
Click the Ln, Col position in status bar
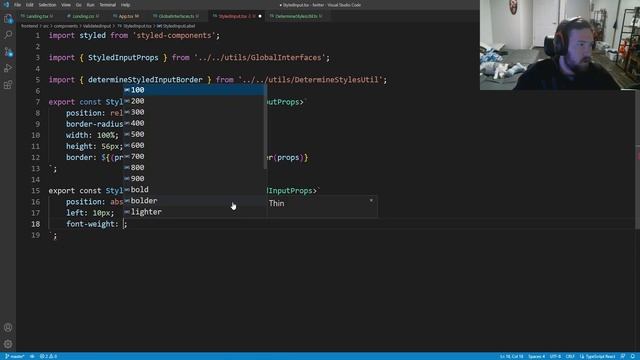pyautogui.click(x=511, y=356)
